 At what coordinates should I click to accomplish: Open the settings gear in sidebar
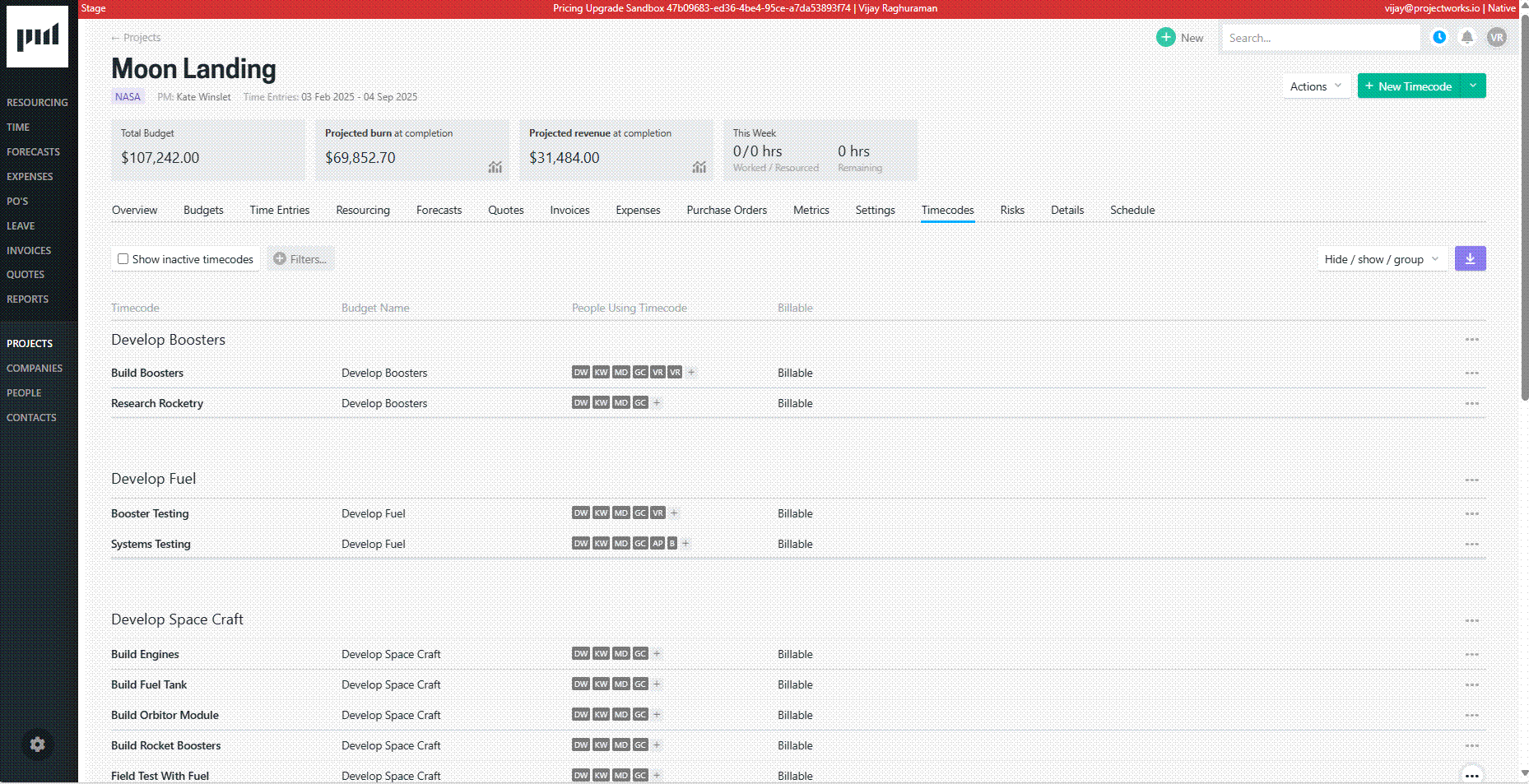[37, 745]
